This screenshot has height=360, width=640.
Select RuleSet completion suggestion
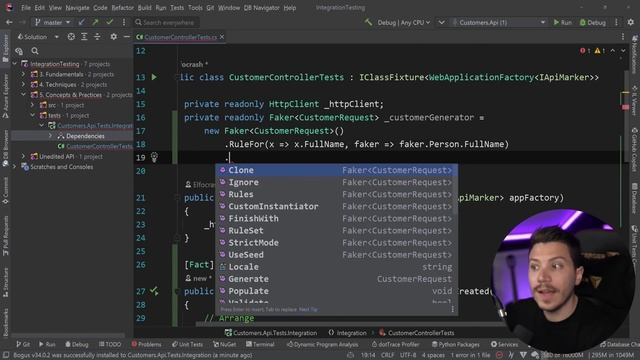coord(336,230)
